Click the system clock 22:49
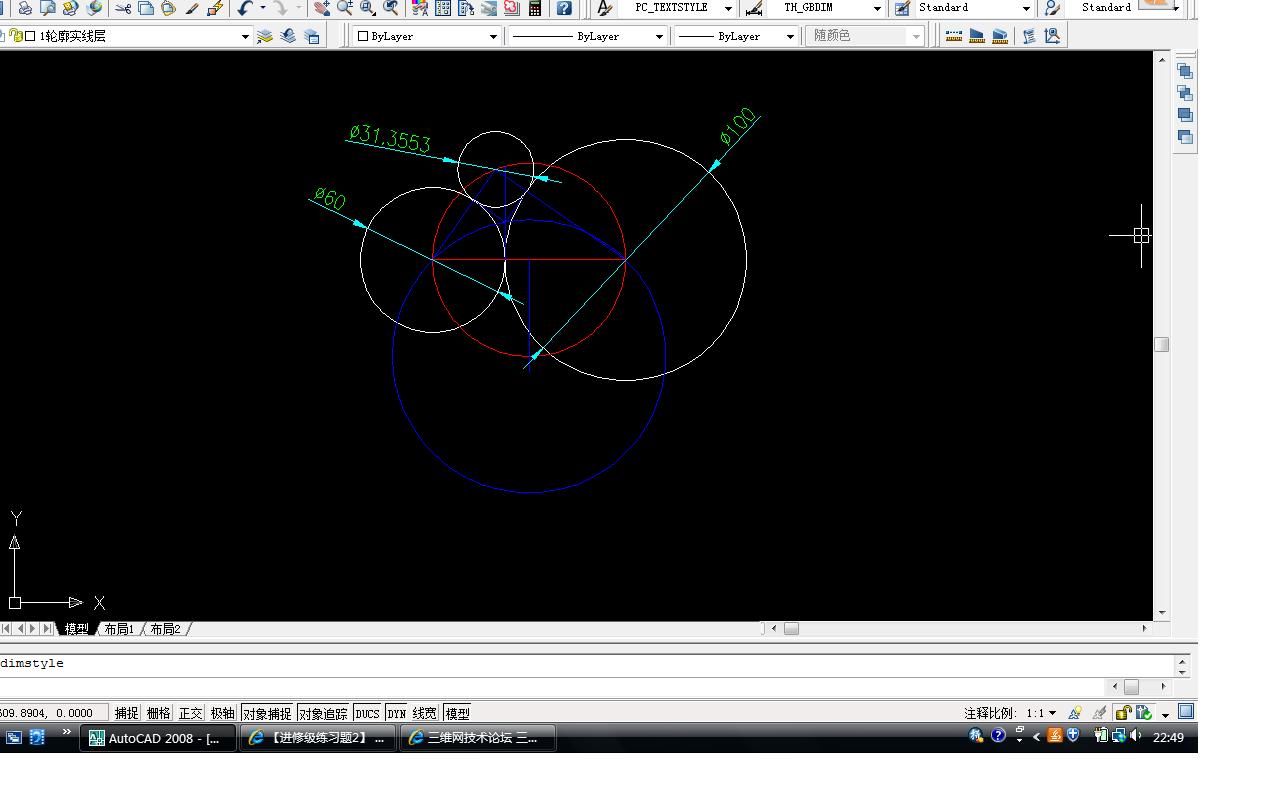 point(1168,738)
